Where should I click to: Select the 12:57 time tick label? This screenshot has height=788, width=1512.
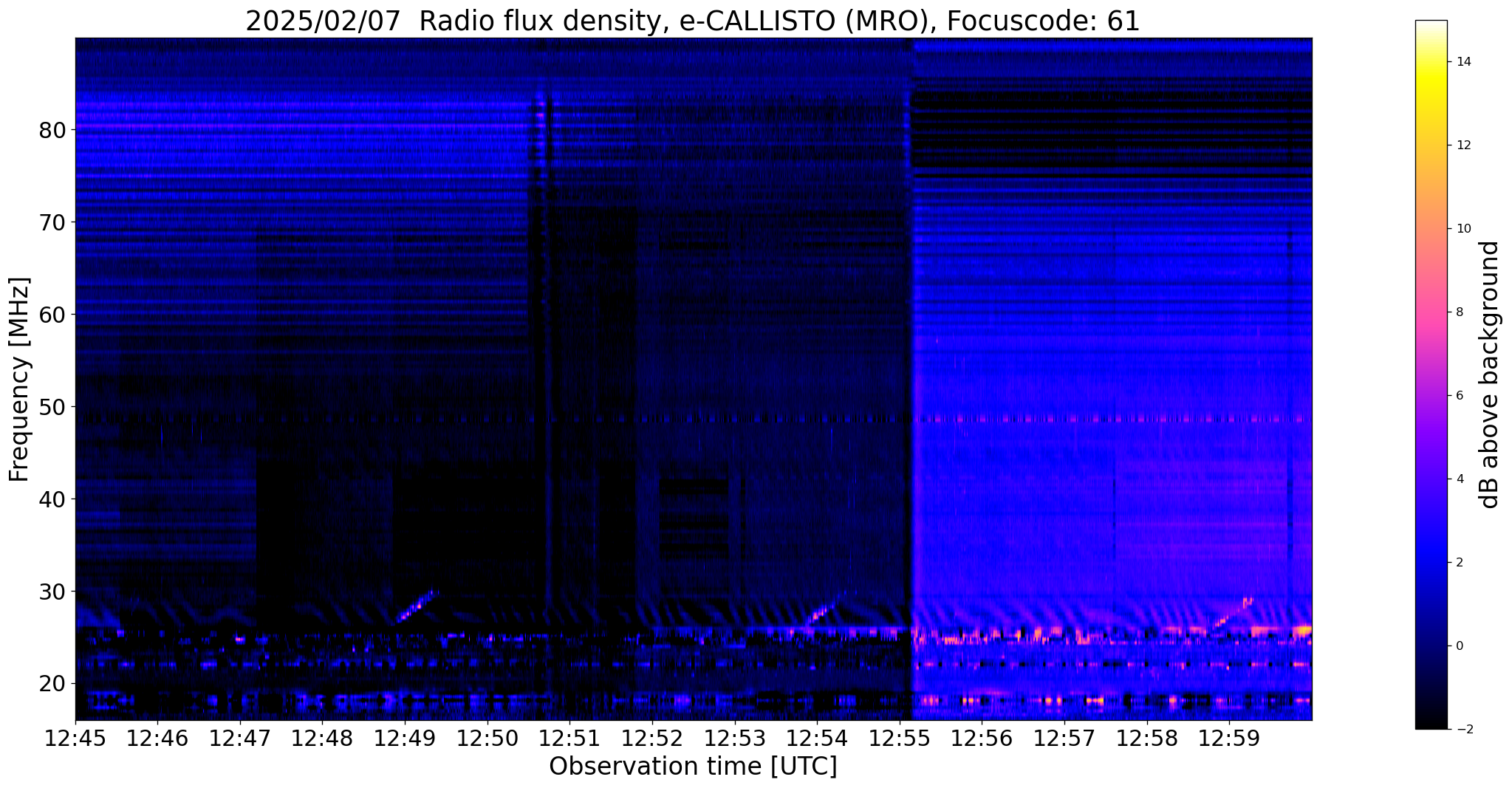1064,739
